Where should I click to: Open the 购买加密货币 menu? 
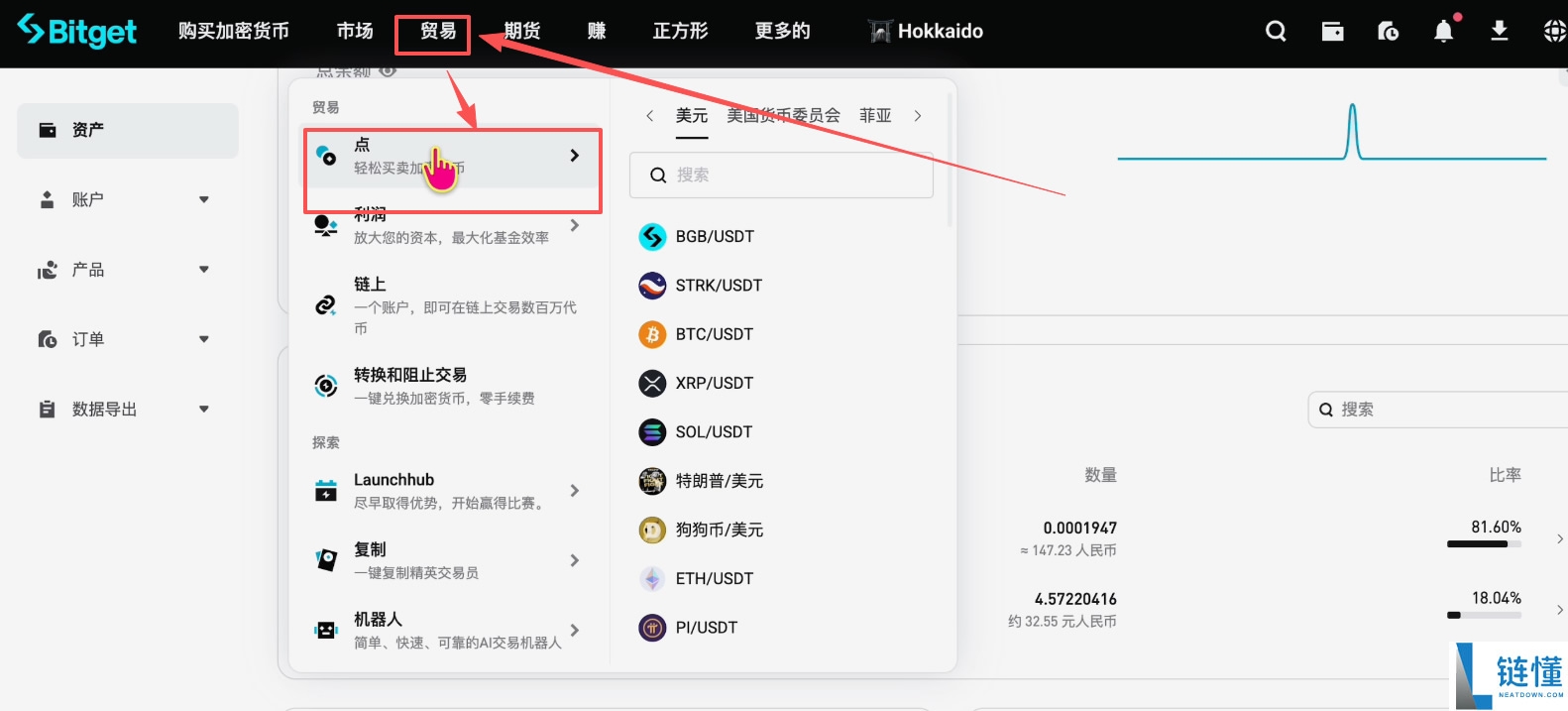[x=234, y=31]
